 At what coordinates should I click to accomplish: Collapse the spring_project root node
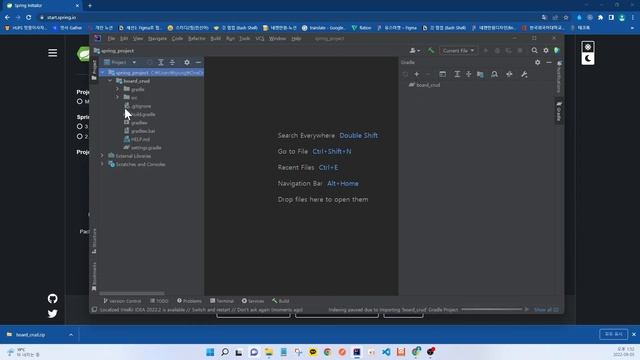(103, 73)
